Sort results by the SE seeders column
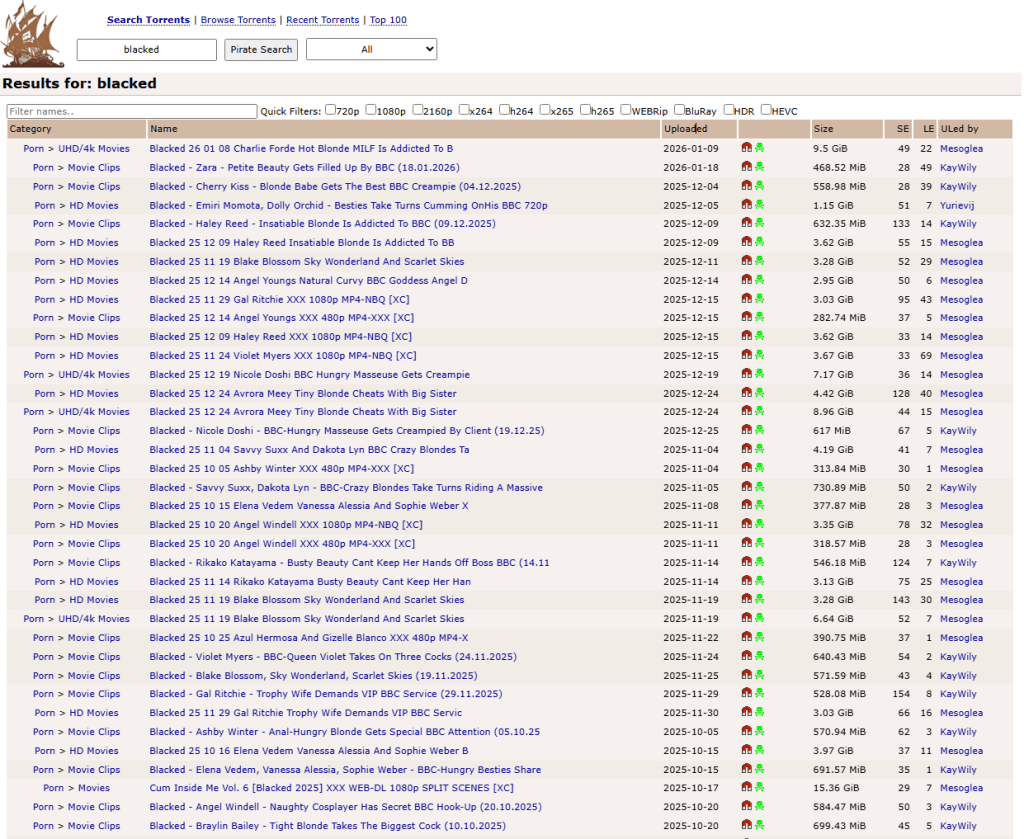 click(903, 129)
